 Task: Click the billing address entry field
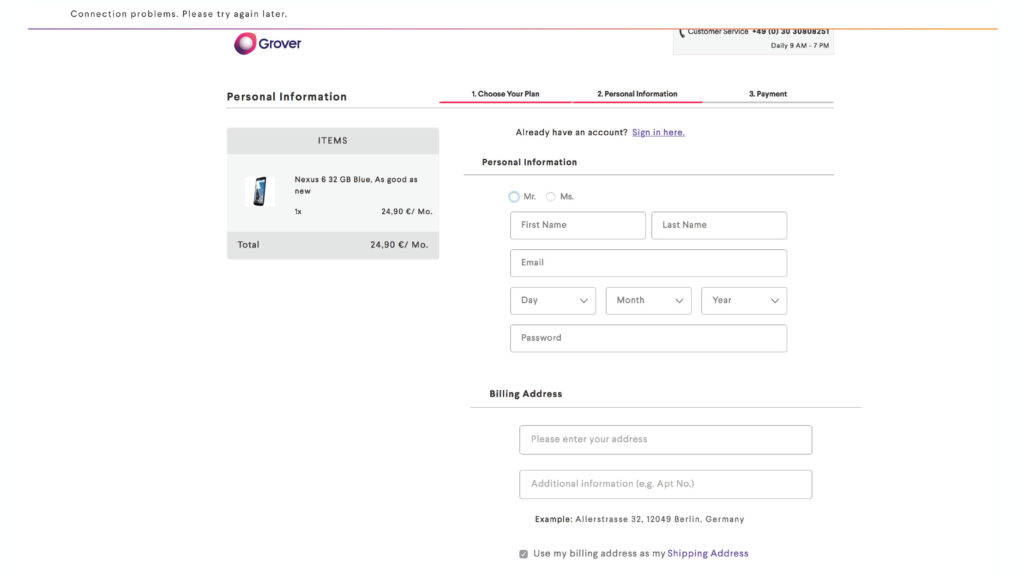tap(665, 440)
